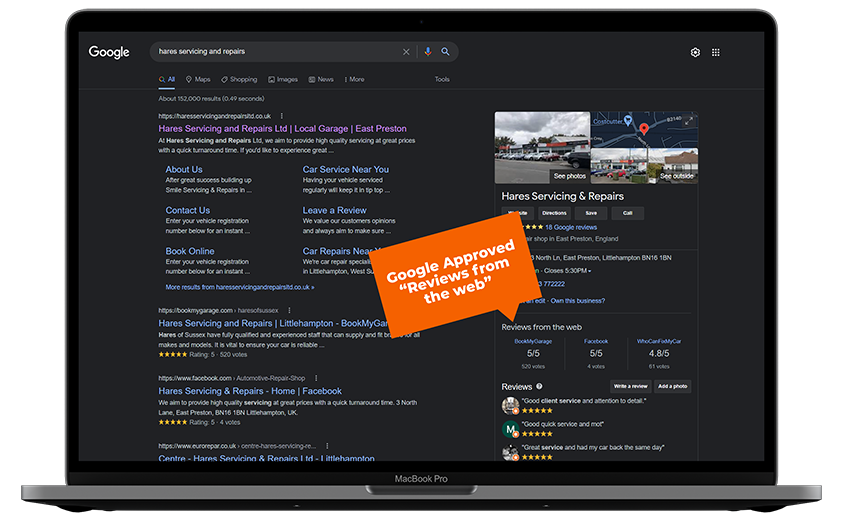Select the All results tab

[x=167, y=79]
